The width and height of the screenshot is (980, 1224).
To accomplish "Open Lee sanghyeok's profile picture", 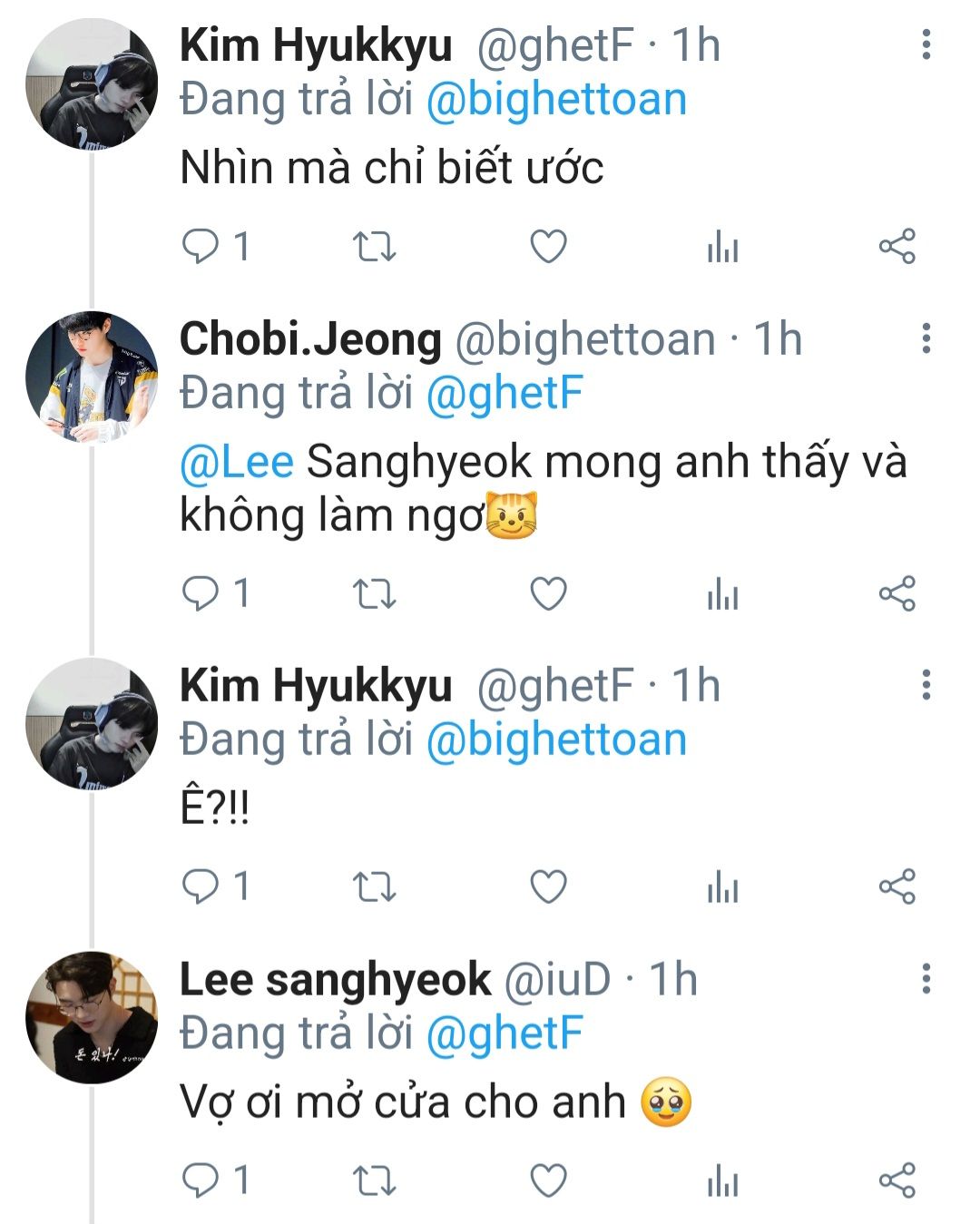I will click(92, 1017).
